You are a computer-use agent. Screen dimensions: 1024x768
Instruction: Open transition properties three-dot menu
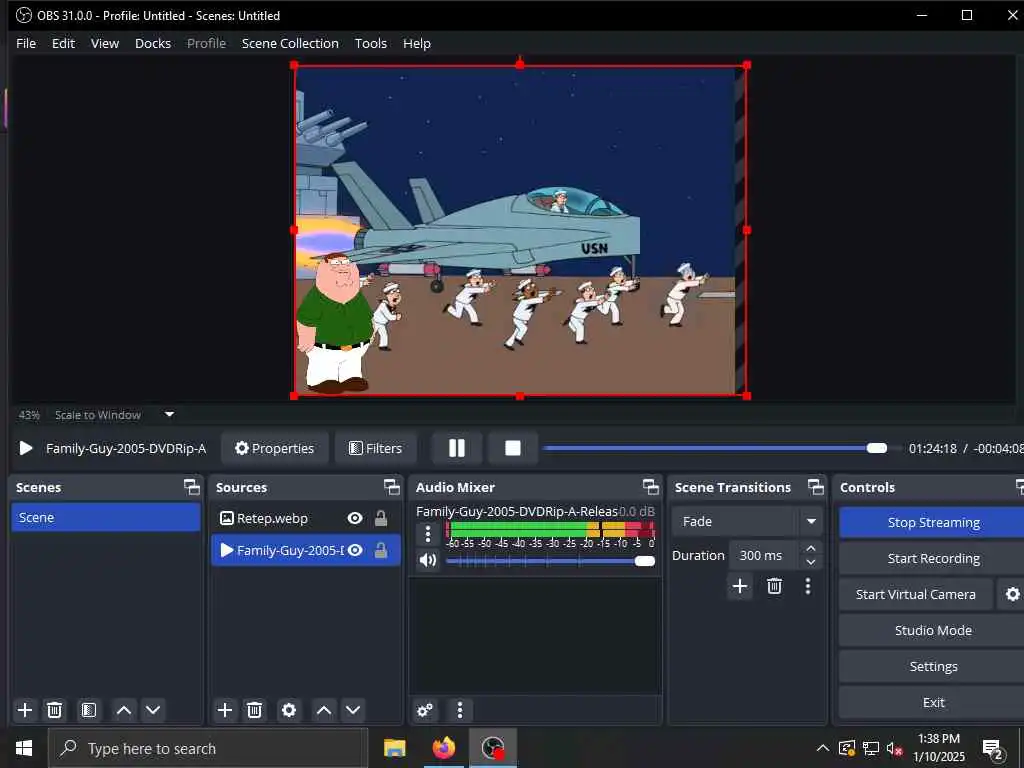[x=808, y=586]
